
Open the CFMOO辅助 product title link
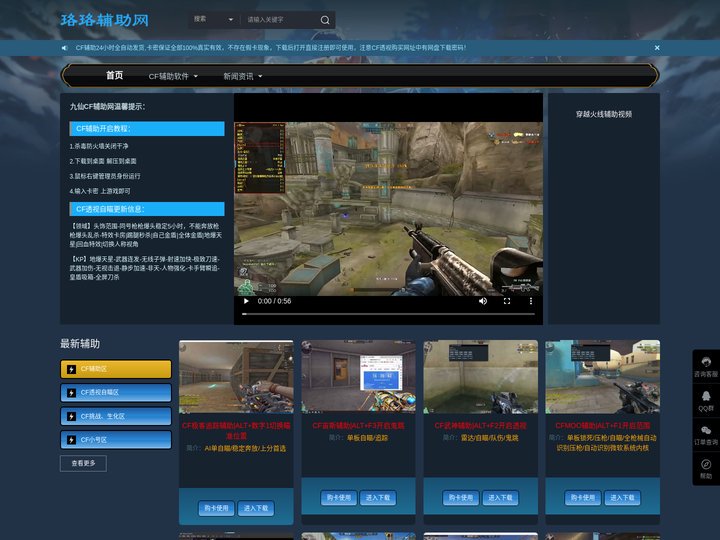pos(602,426)
